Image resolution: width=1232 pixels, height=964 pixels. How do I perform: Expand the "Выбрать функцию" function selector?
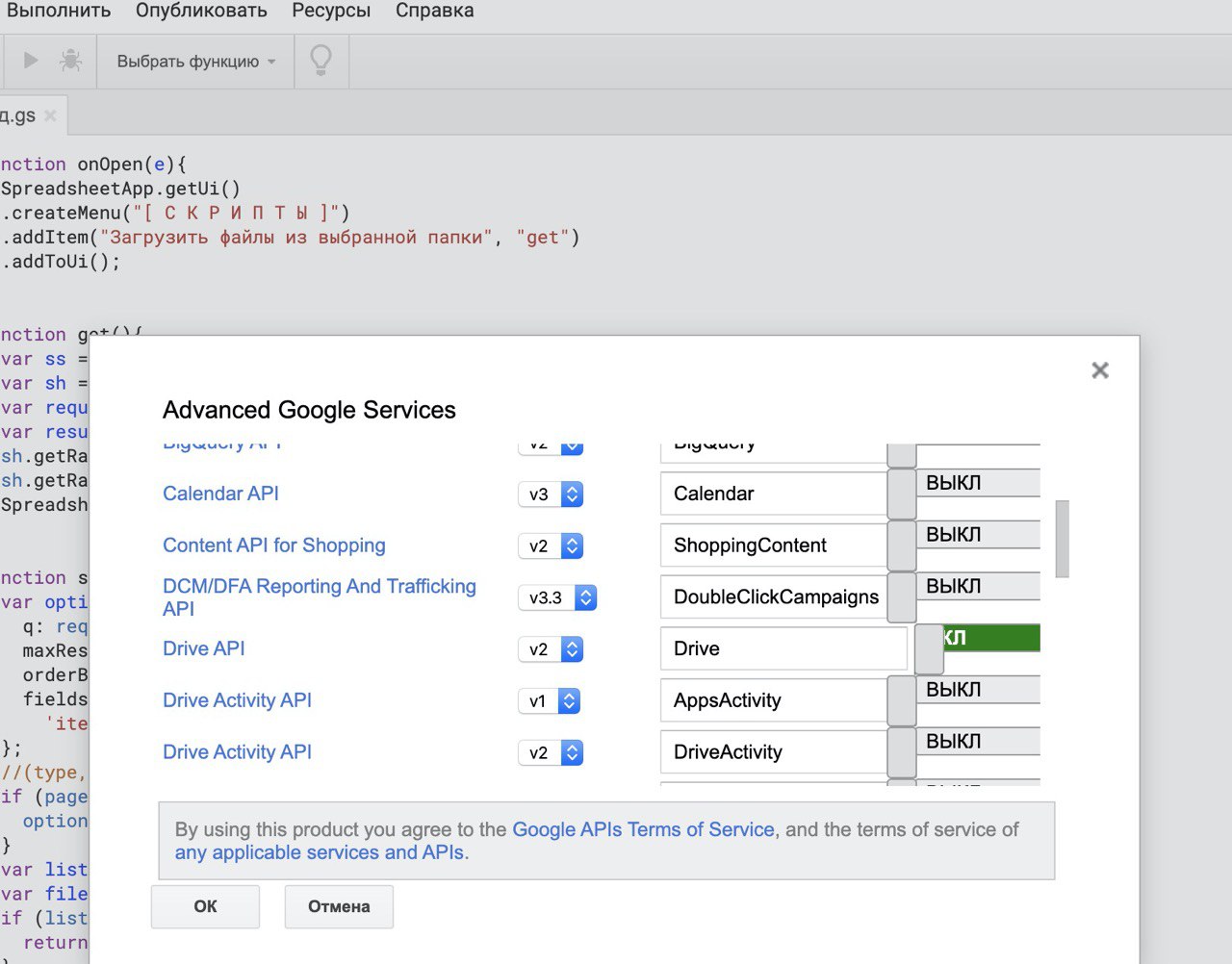tap(195, 62)
